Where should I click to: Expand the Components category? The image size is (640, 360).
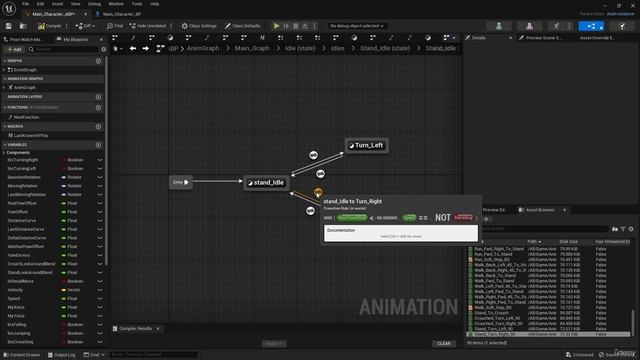[4, 153]
